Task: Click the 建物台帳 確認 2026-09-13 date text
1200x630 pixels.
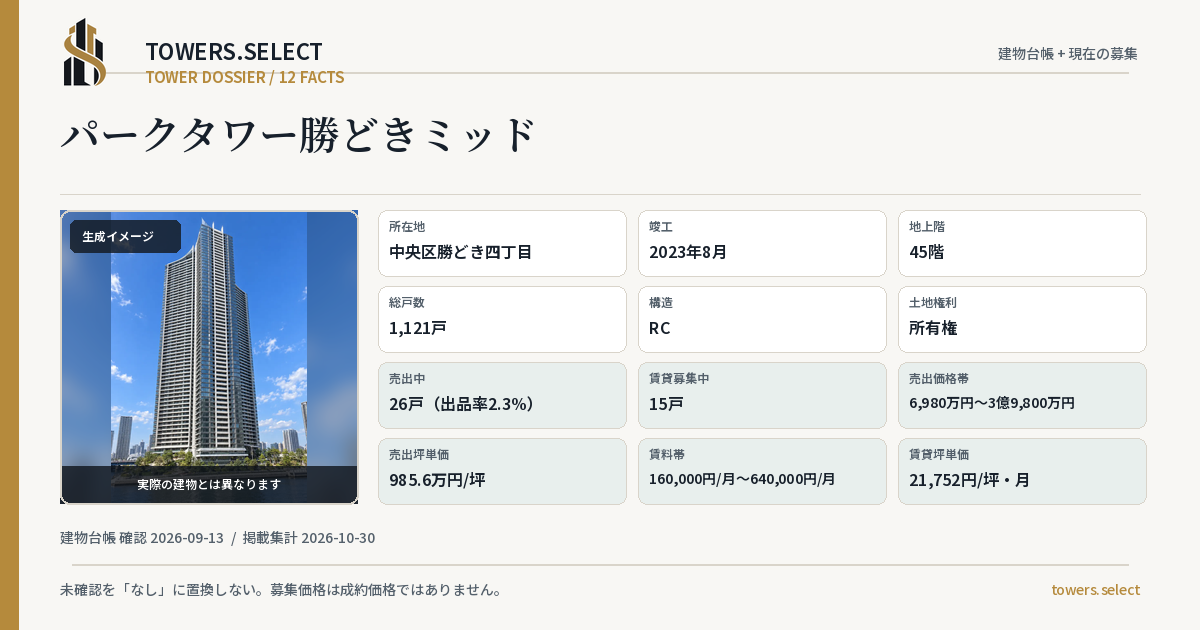Action: pyautogui.click(x=142, y=538)
